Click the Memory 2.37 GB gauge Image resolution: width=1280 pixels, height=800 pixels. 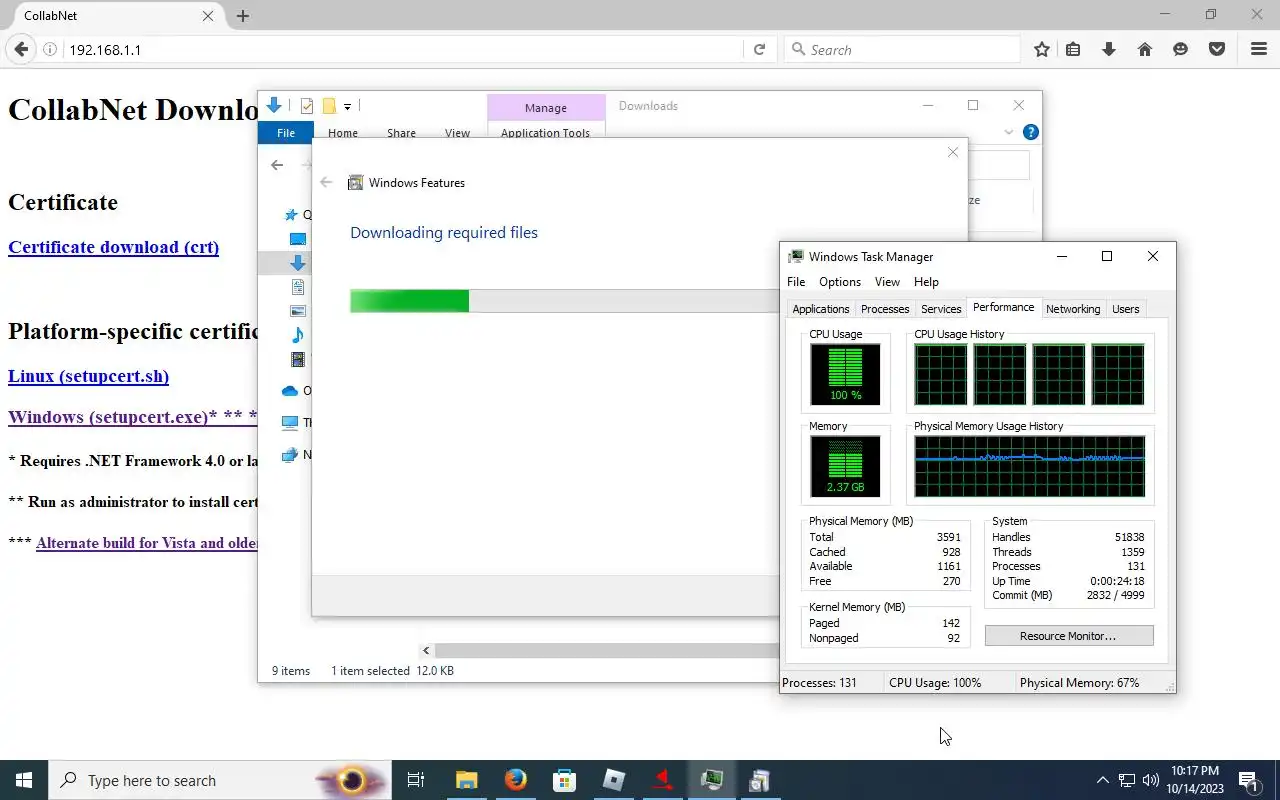pyautogui.click(x=845, y=466)
